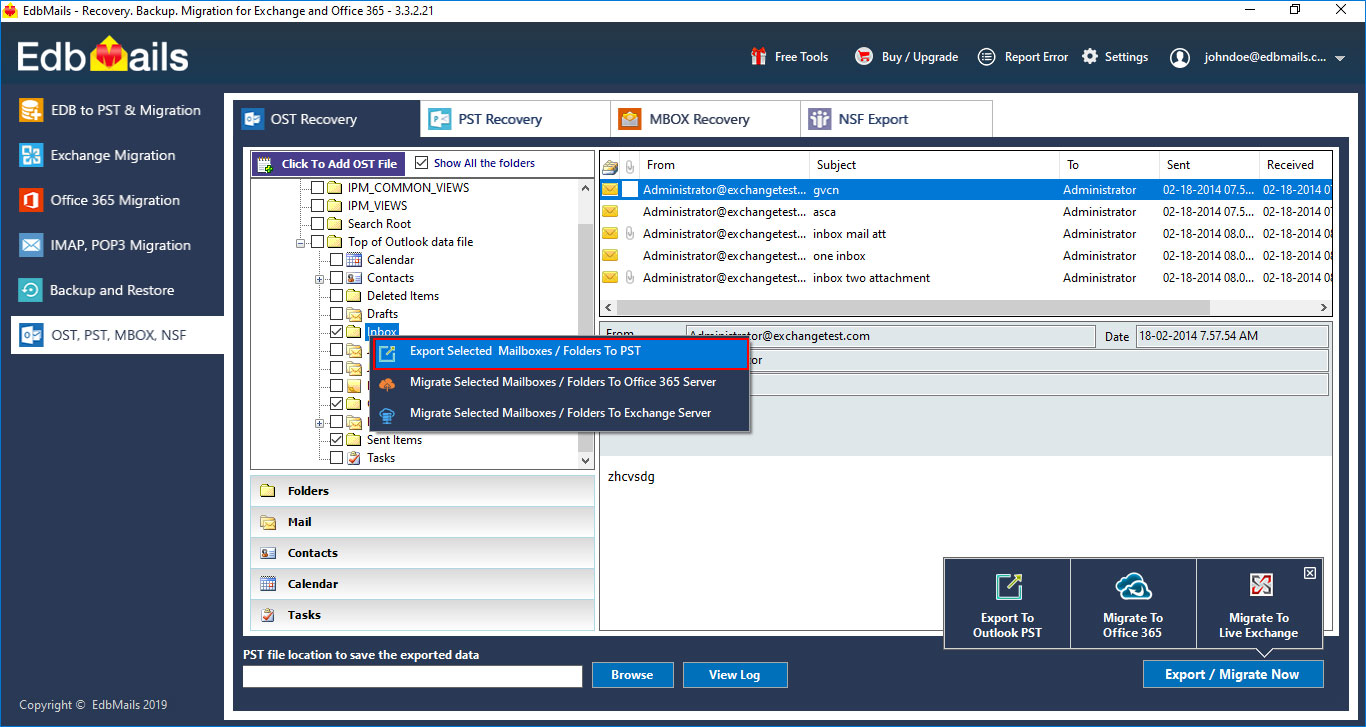Click the Buy / Upgrade cart icon
The width and height of the screenshot is (1366, 727).
click(x=864, y=57)
